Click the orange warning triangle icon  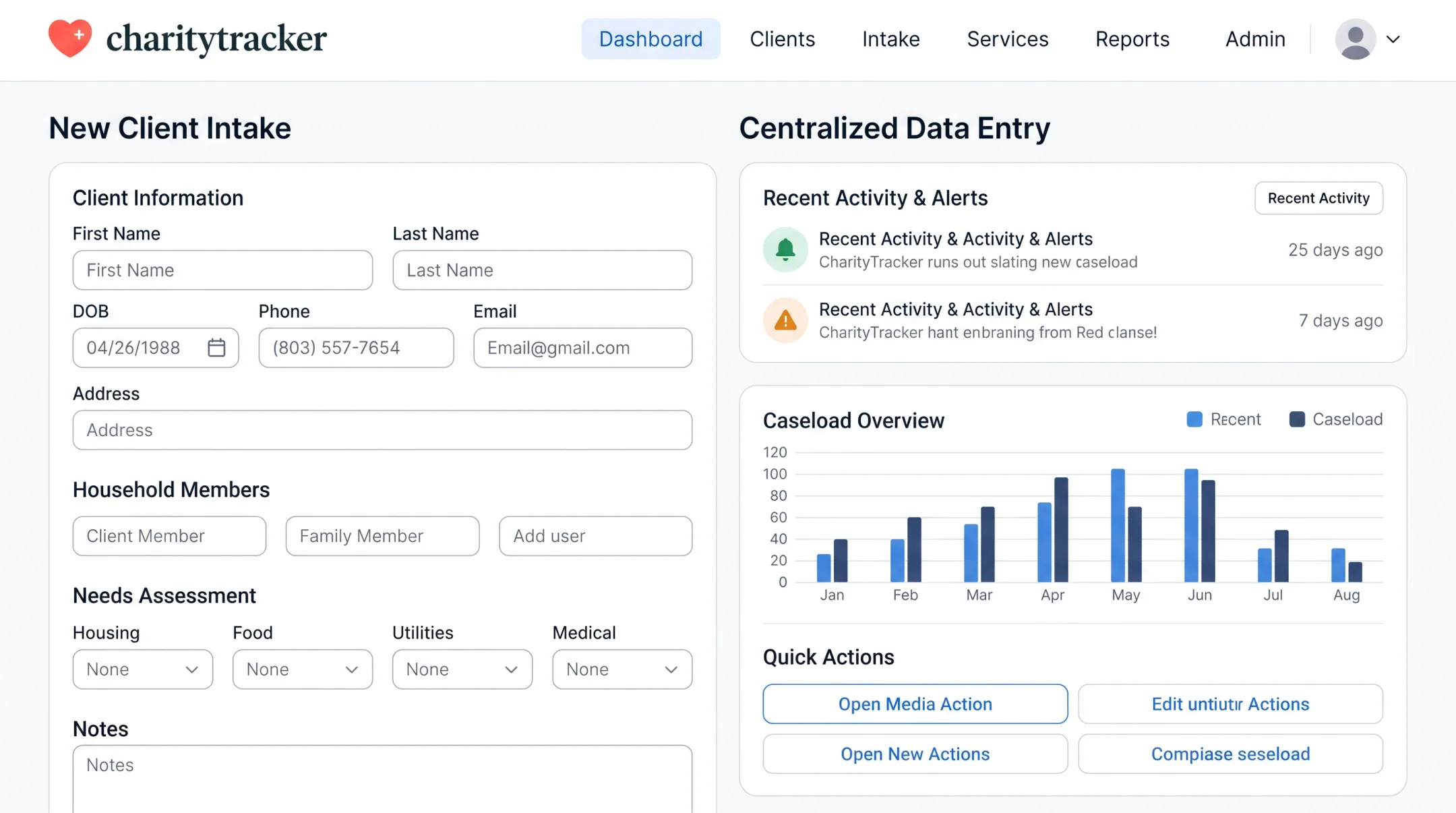[785, 320]
